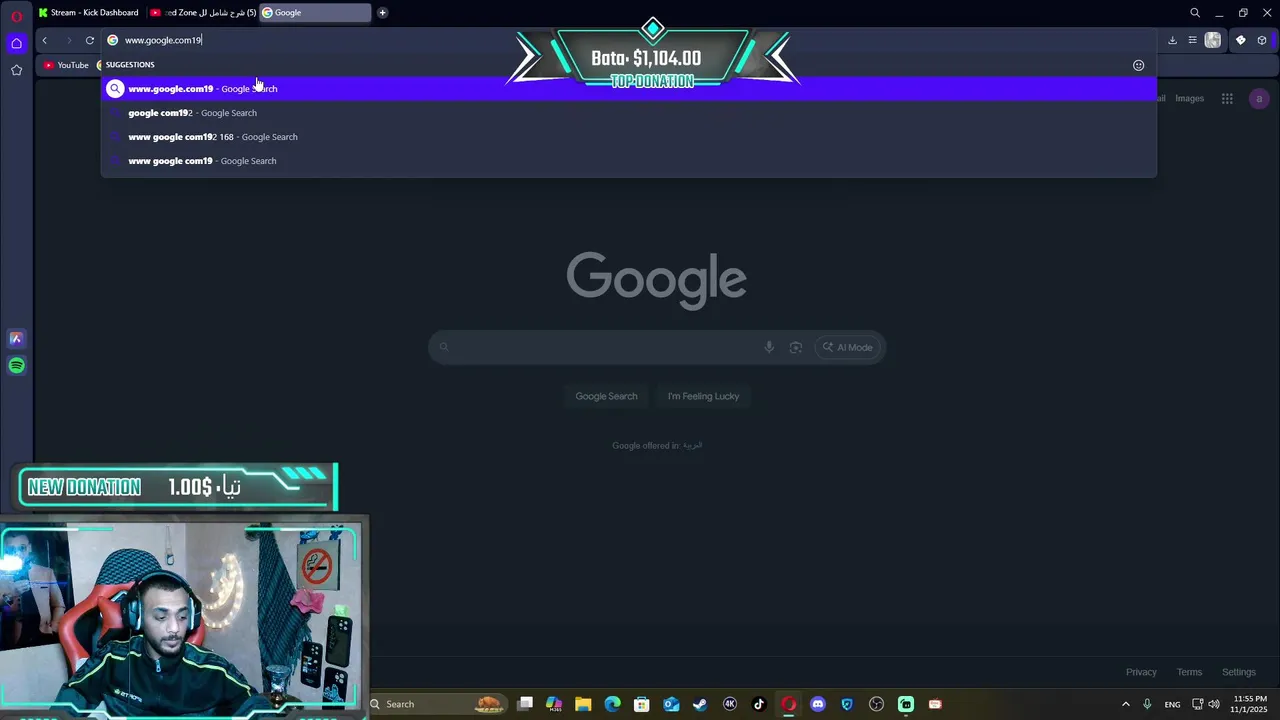
Task: Choose suggestion 'www google com19' last row
Action: coord(629,161)
